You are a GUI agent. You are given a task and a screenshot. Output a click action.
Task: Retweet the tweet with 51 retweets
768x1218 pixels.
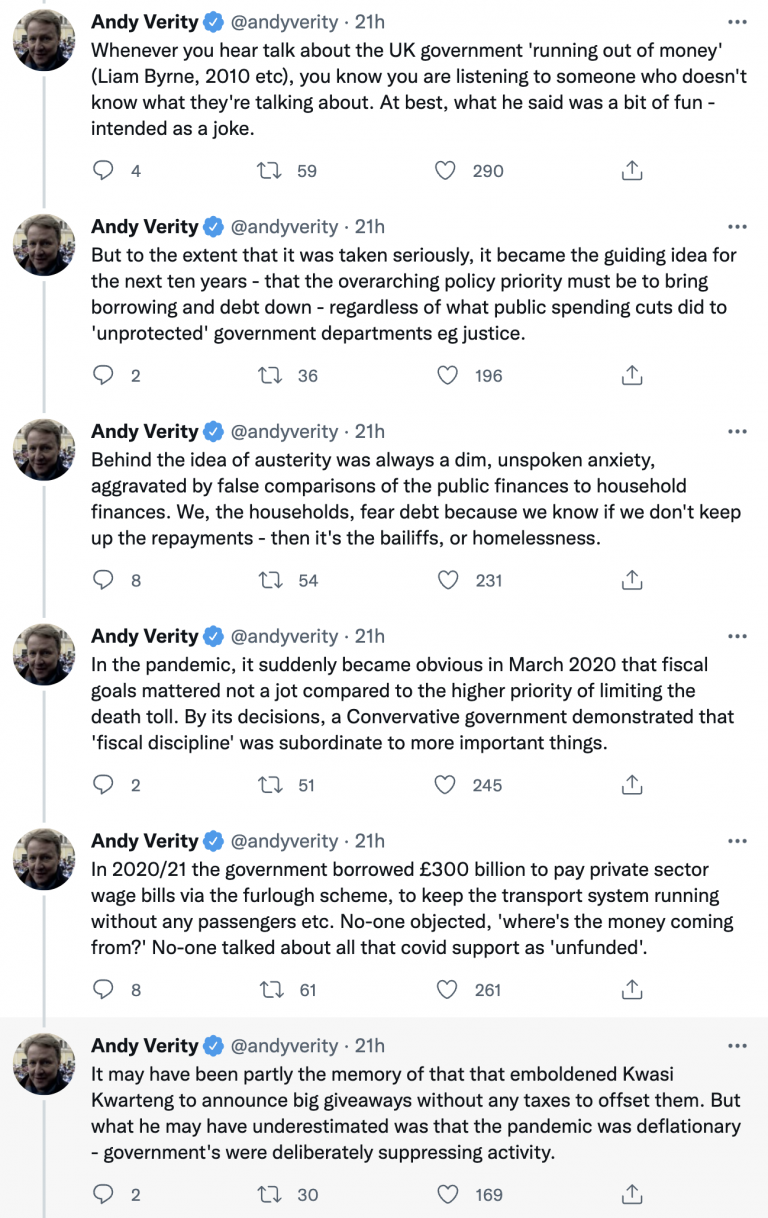tap(268, 785)
